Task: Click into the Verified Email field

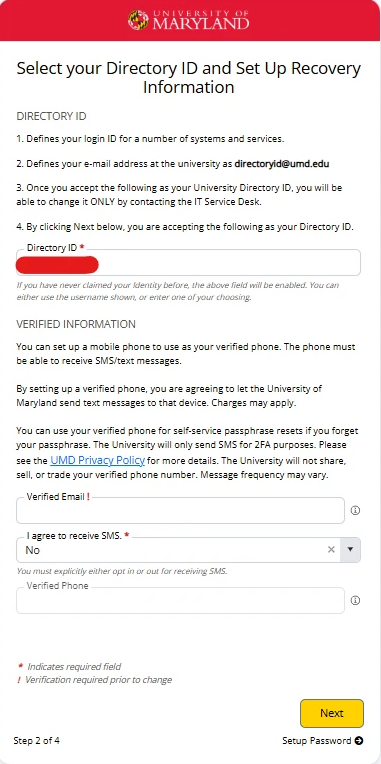Action: [x=180, y=510]
